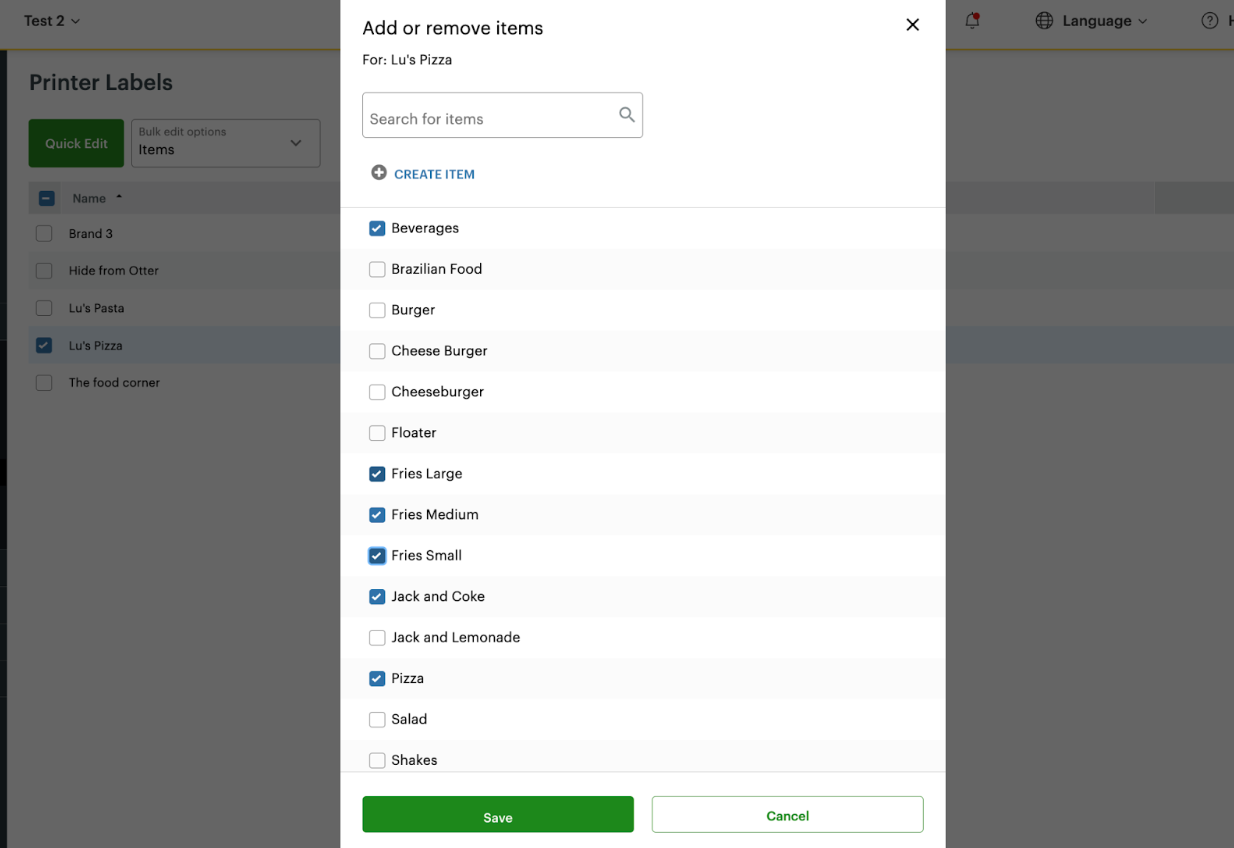This screenshot has width=1234, height=848.
Task: Close the Add or remove items dialog
Action: tap(912, 24)
